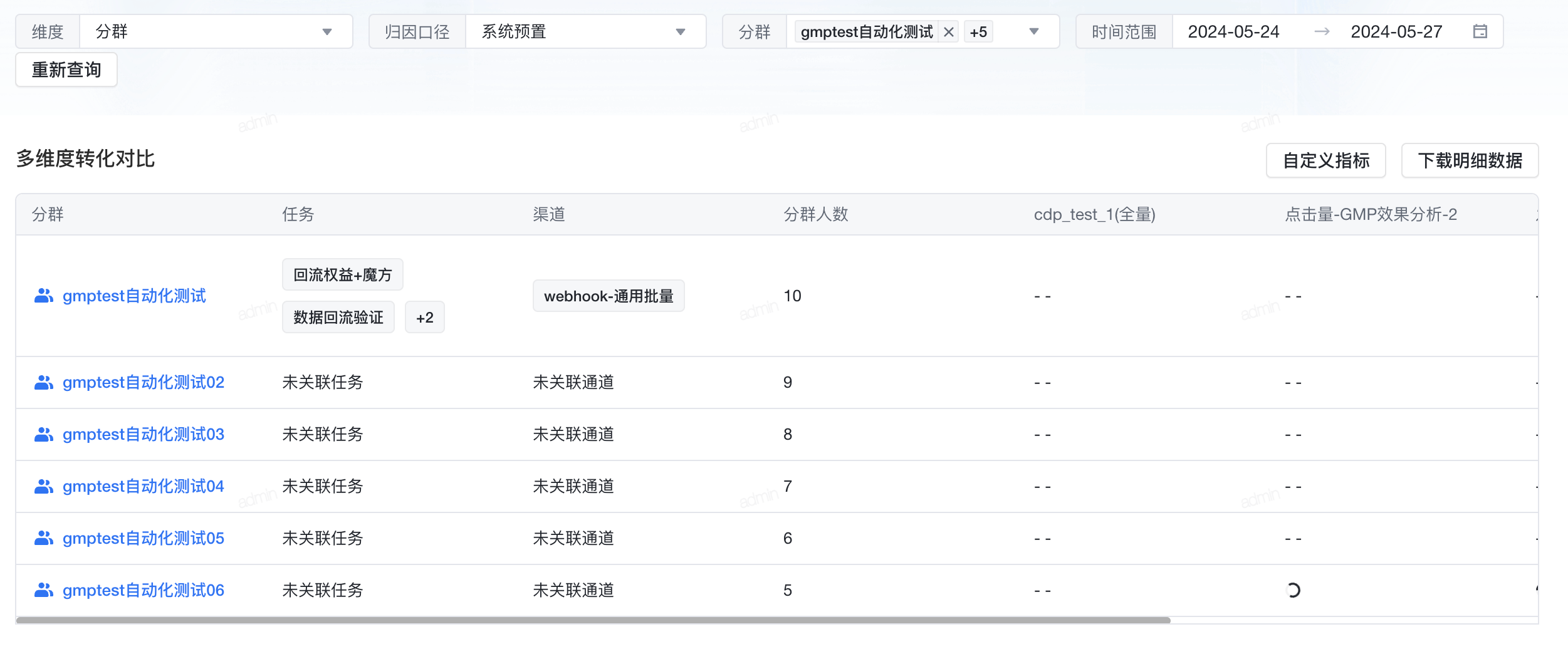The height and width of the screenshot is (654, 1568).
Task: Expand the +2 hidden tasks tag
Action: click(x=425, y=318)
